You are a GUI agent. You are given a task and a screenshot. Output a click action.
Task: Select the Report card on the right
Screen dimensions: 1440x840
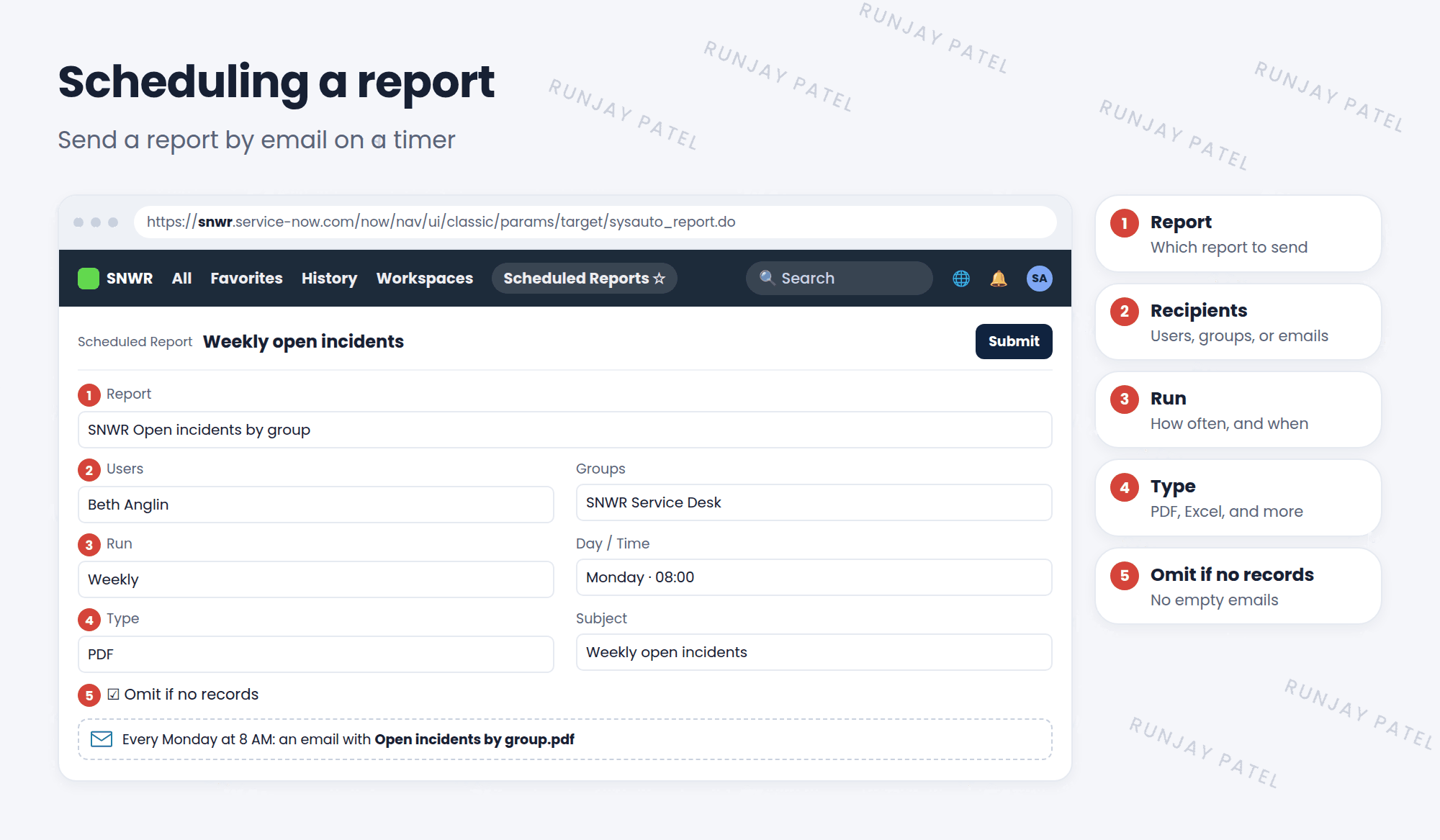(x=1238, y=234)
